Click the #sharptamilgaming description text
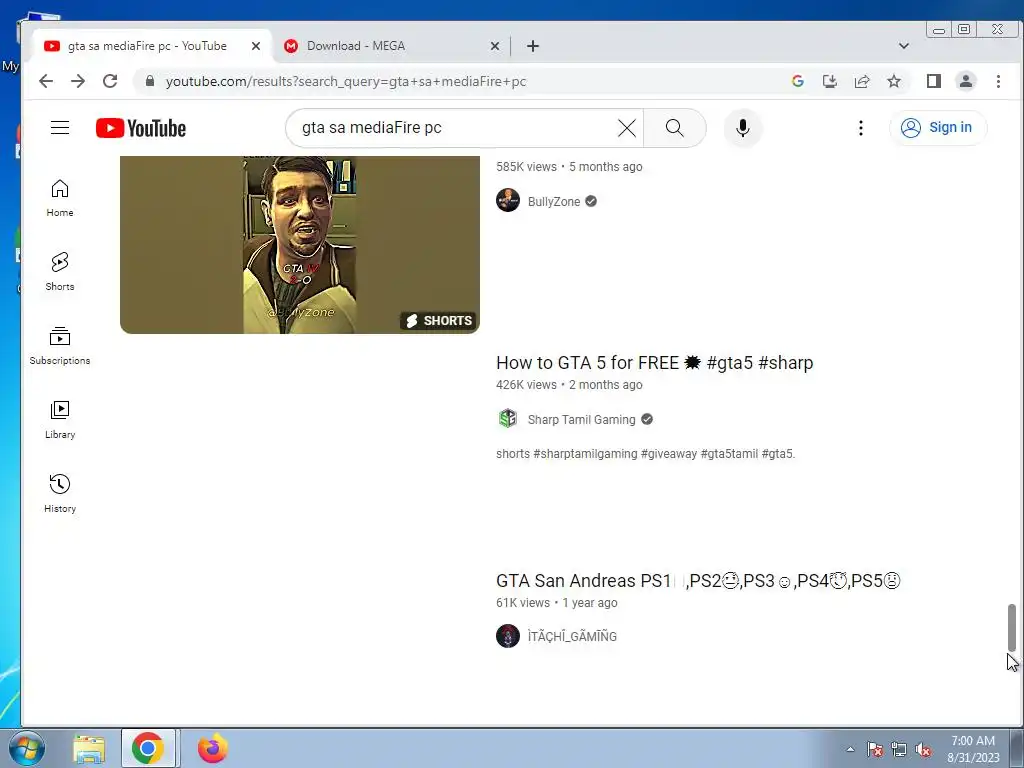The image size is (1024, 768). pyautogui.click(x=585, y=454)
